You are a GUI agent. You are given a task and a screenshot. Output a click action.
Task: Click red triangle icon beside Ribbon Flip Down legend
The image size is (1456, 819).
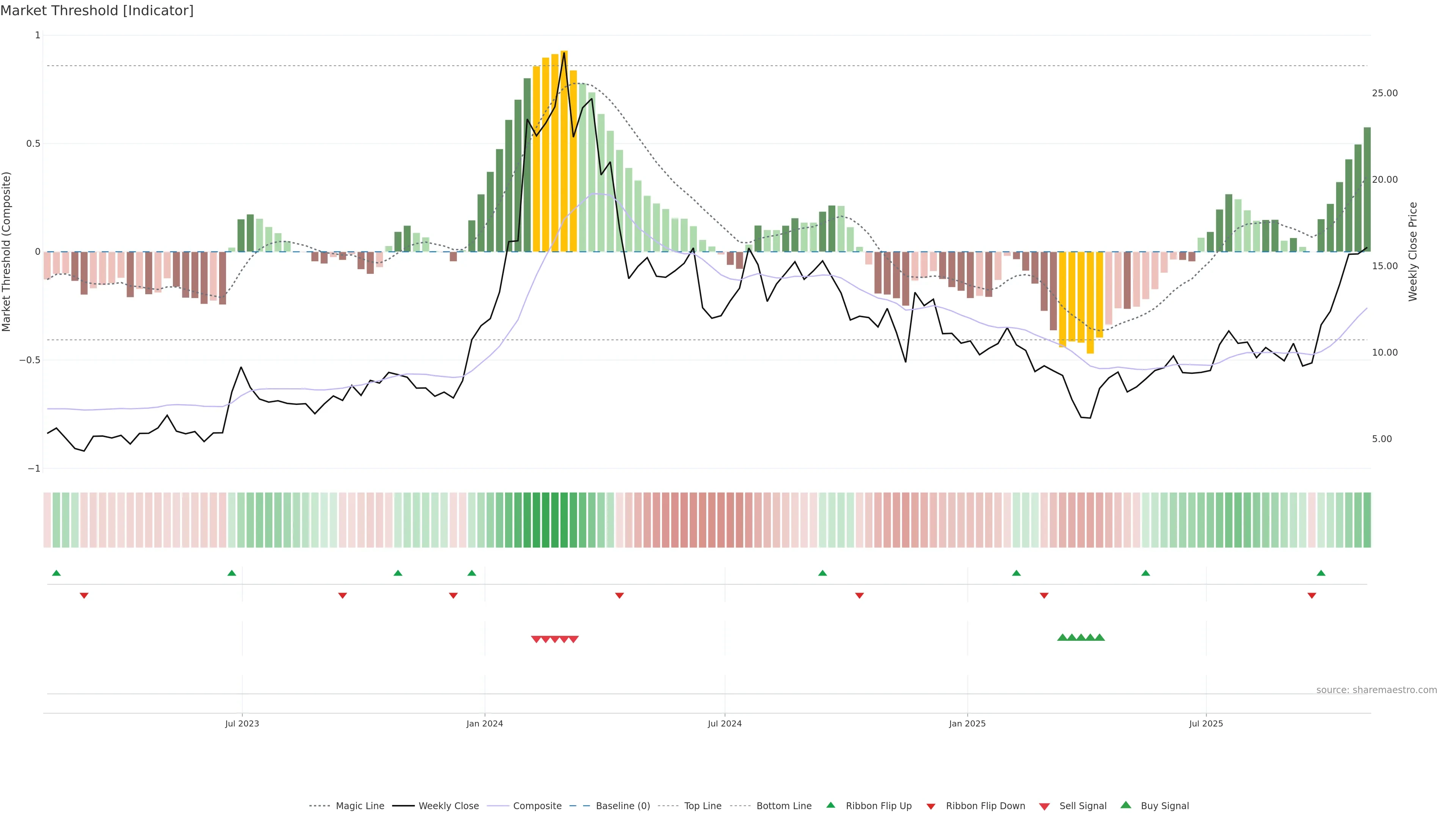pyautogui.click(x=931, y=806)
